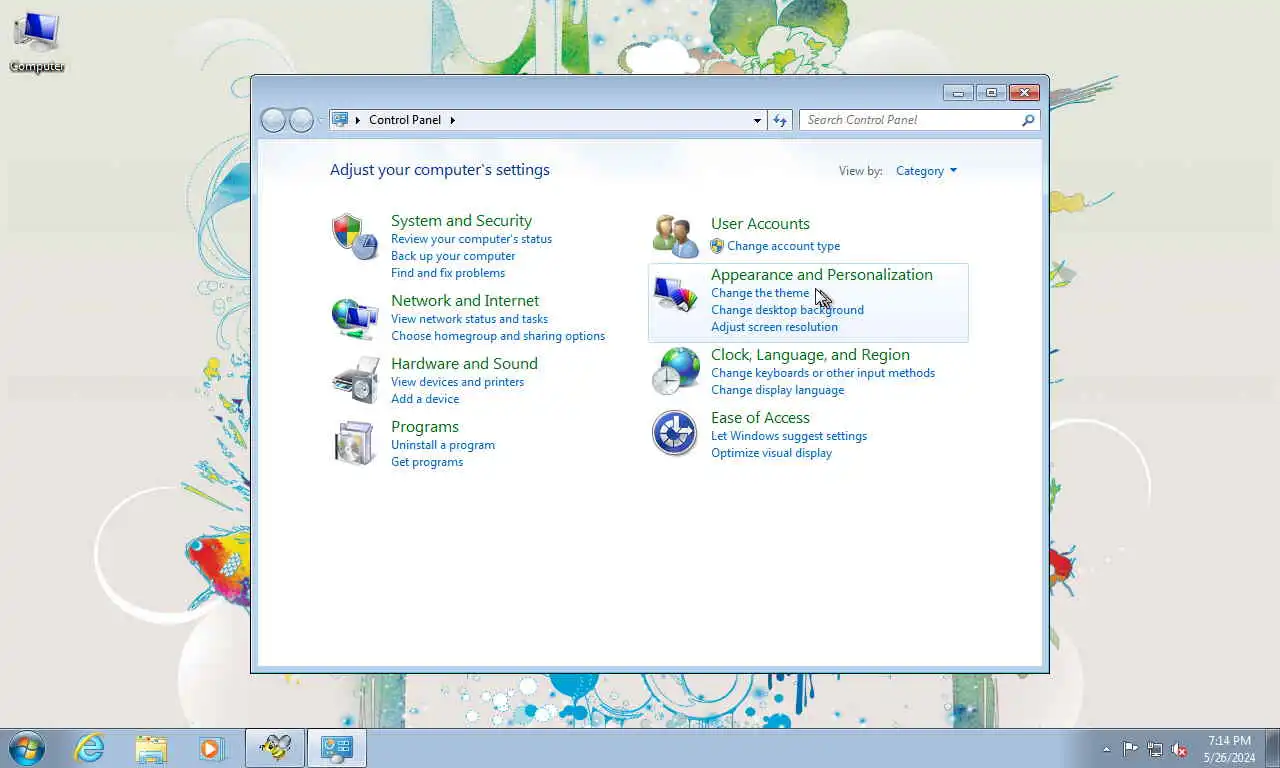Click the Show desktop strip beside the clock

(1273, 748)
